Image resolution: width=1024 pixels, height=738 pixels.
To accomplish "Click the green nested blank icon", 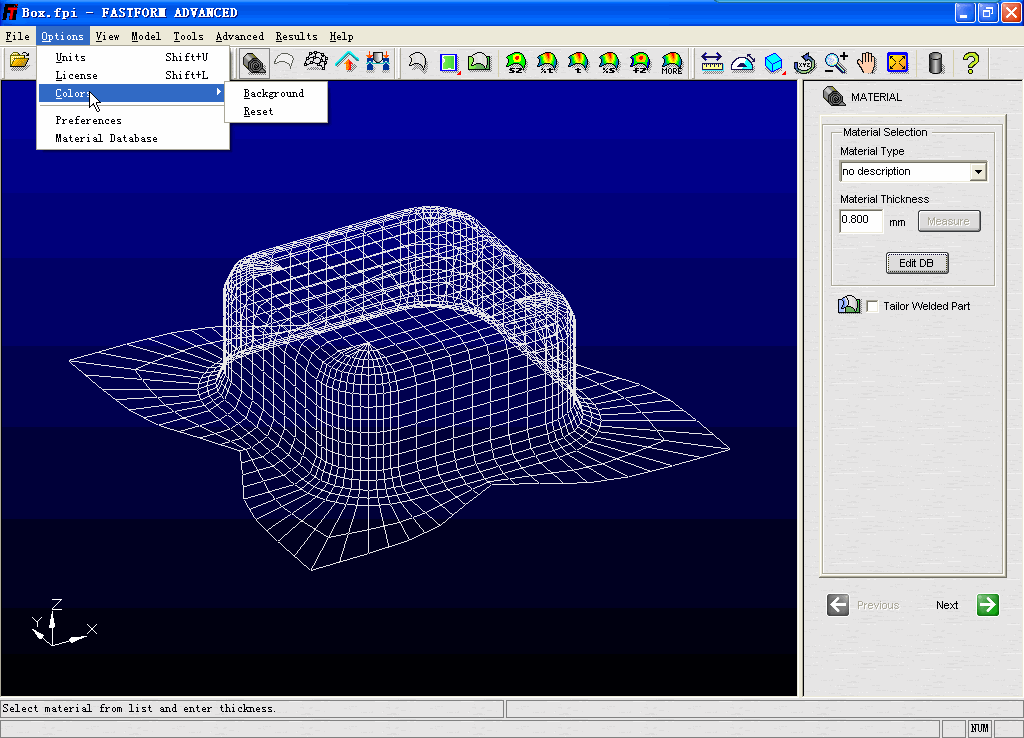I will [479, 63].
